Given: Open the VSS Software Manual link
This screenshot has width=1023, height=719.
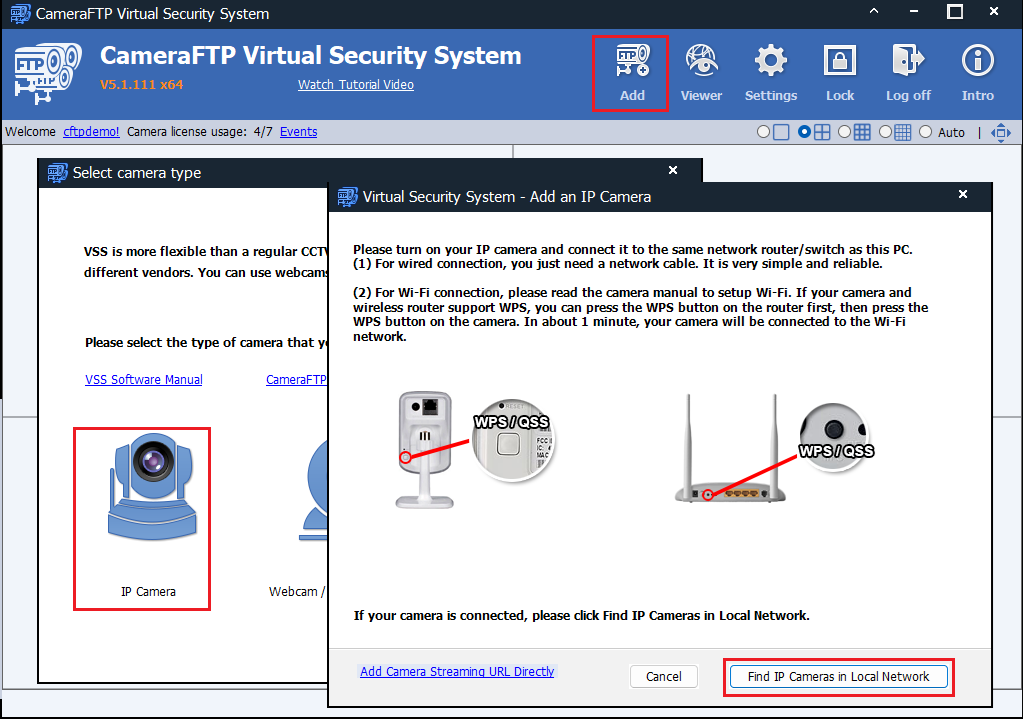Looking at the screenshot, I should click(x=143, y=380).
